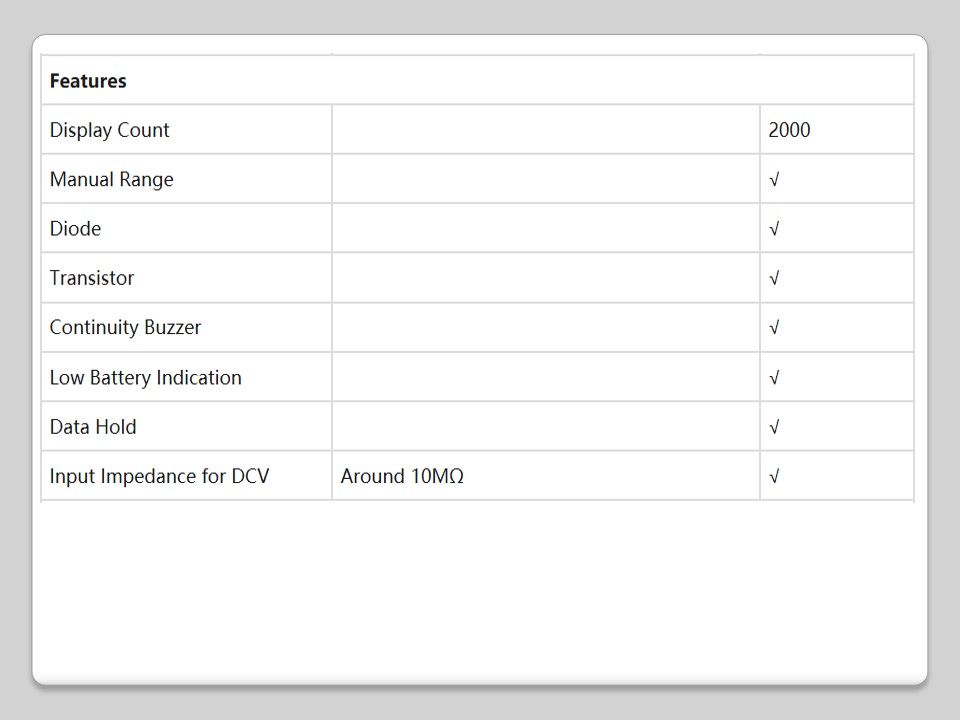Click the checkmark in Manual Range row

tap(774, 180)
